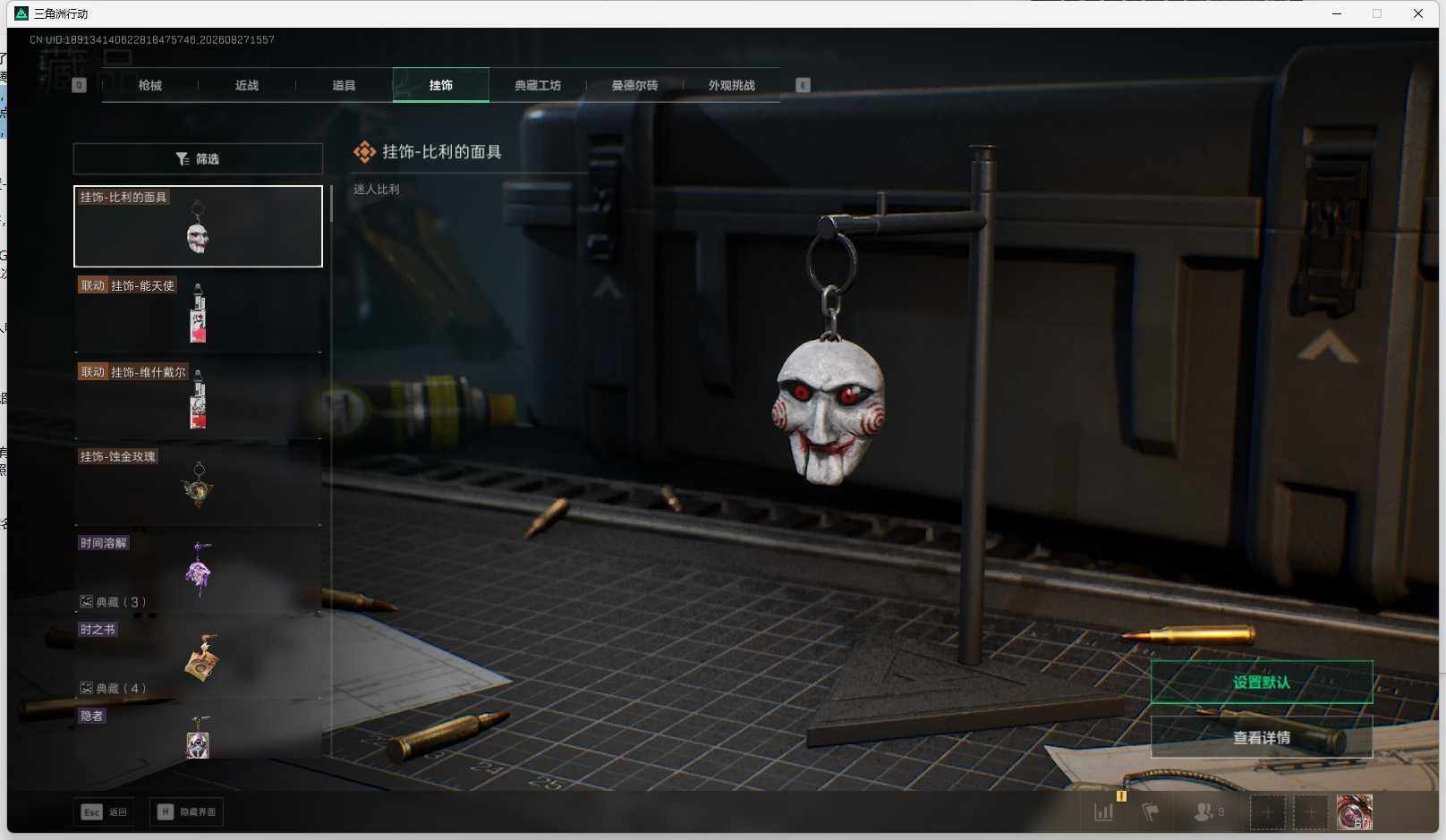Click the 查看详情 button

click(x=1262, y=737)
